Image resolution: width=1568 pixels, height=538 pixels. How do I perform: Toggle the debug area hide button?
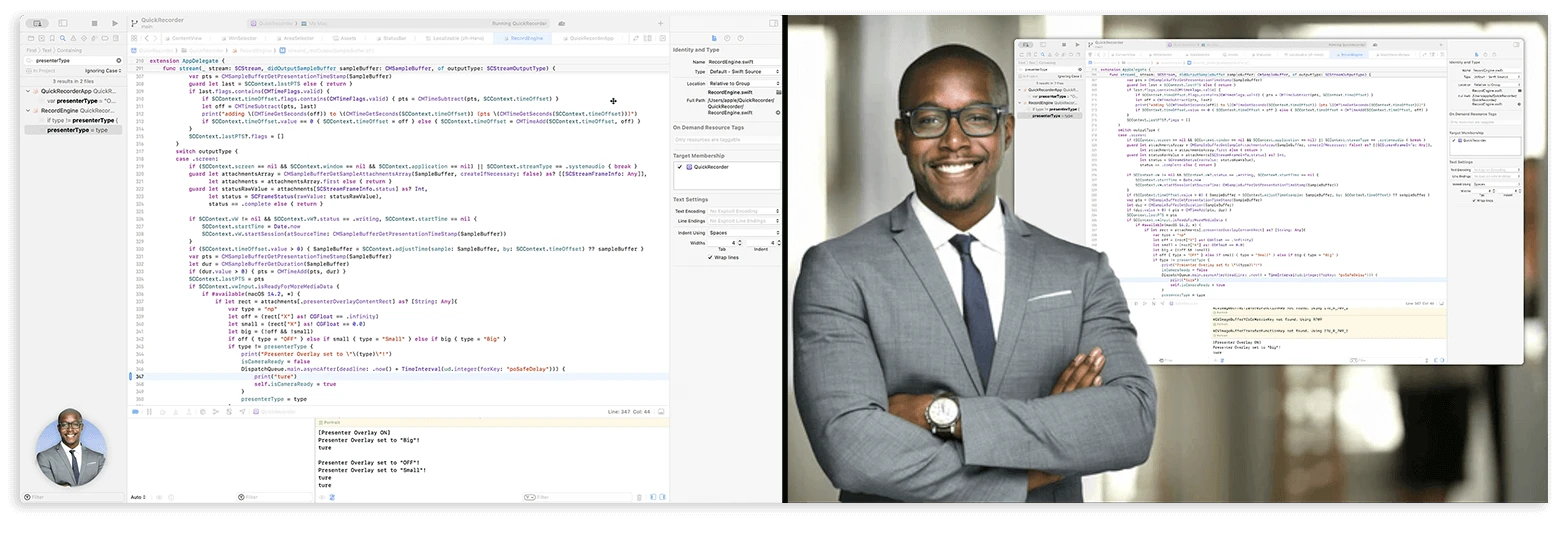point(662,411)
